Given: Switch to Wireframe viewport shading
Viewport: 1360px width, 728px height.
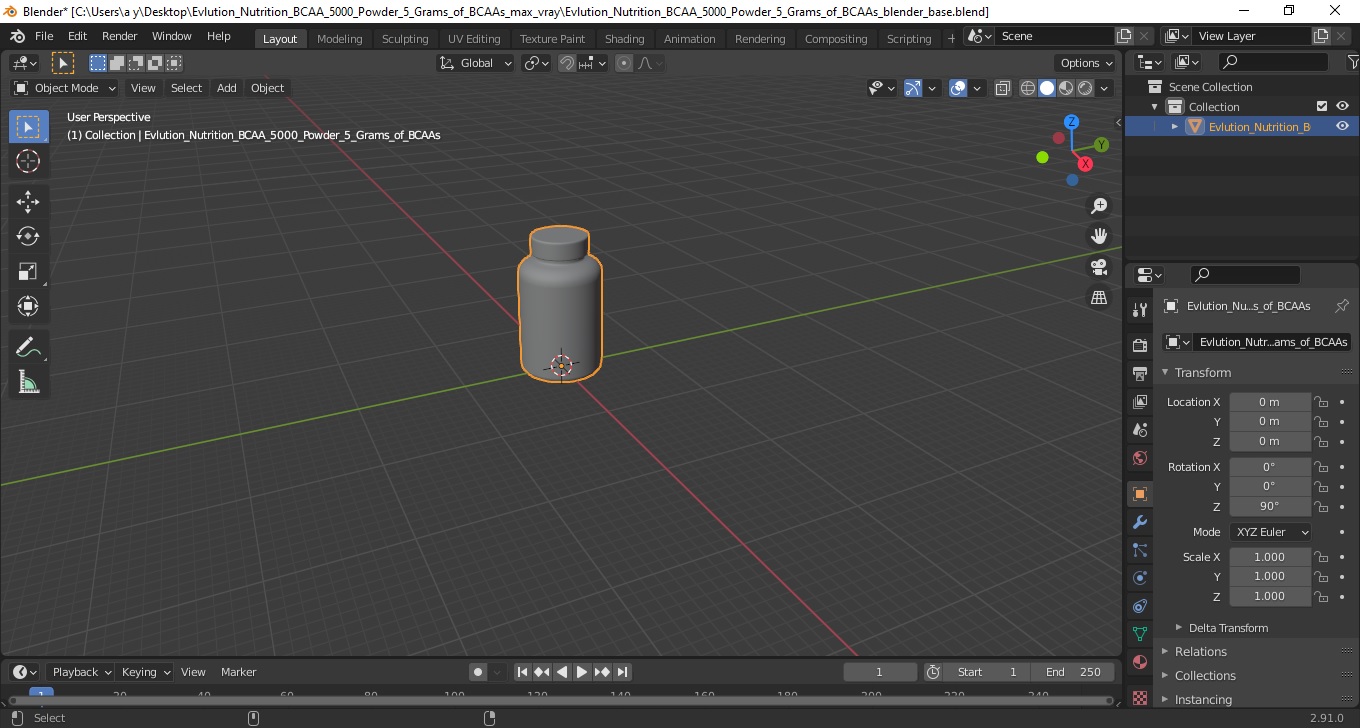Looking at the screenshot, I should pyautogui.click(x=1028, y=88).
